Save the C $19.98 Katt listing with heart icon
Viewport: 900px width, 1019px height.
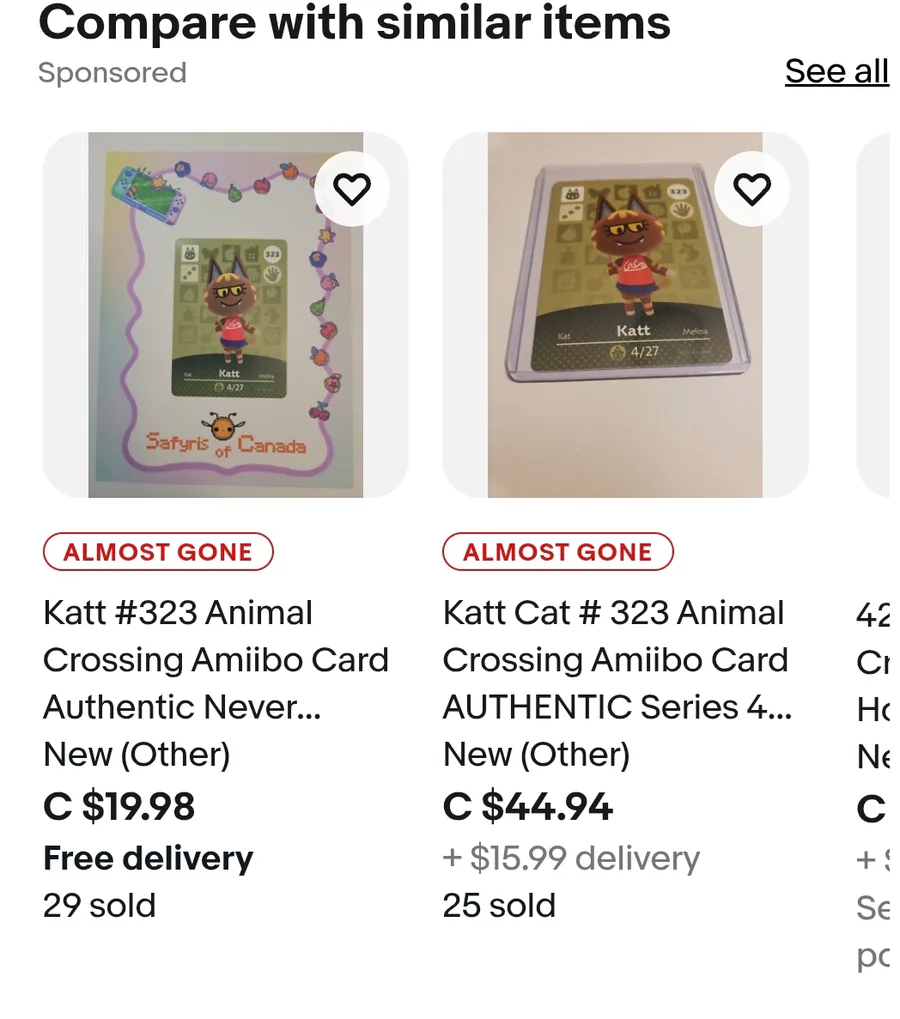click(x=351, y=189)
